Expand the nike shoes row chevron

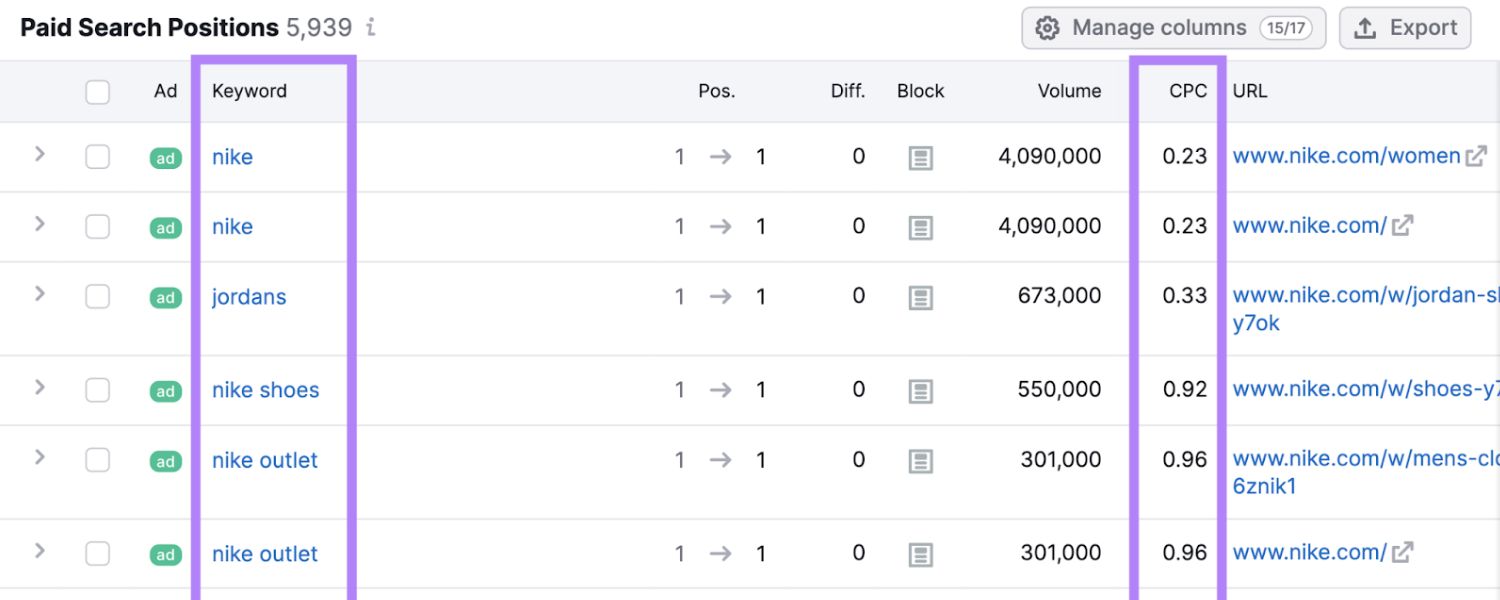[x=40, y=387]
